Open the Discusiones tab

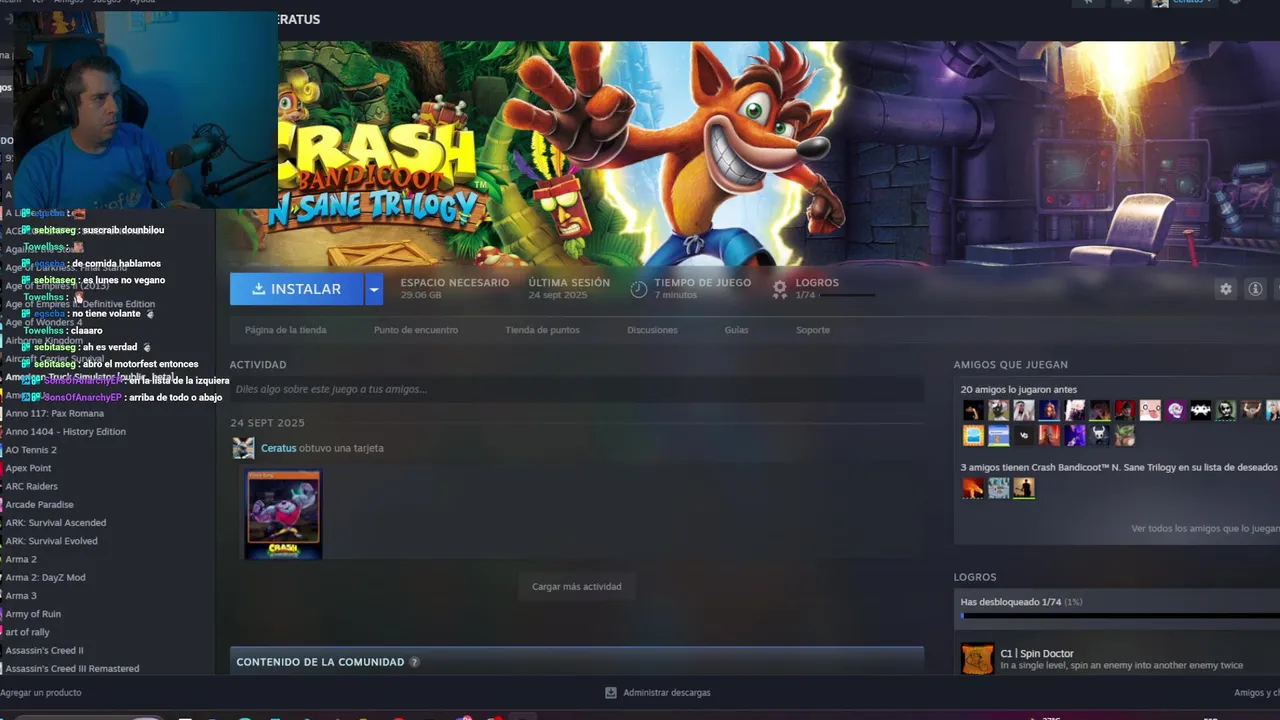652,330
